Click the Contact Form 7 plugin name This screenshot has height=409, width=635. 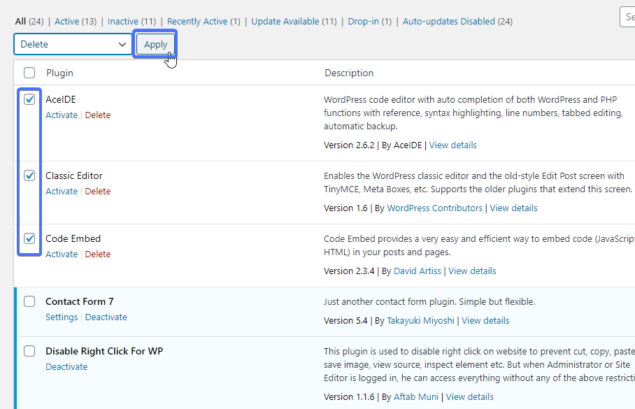click(79, 301)
